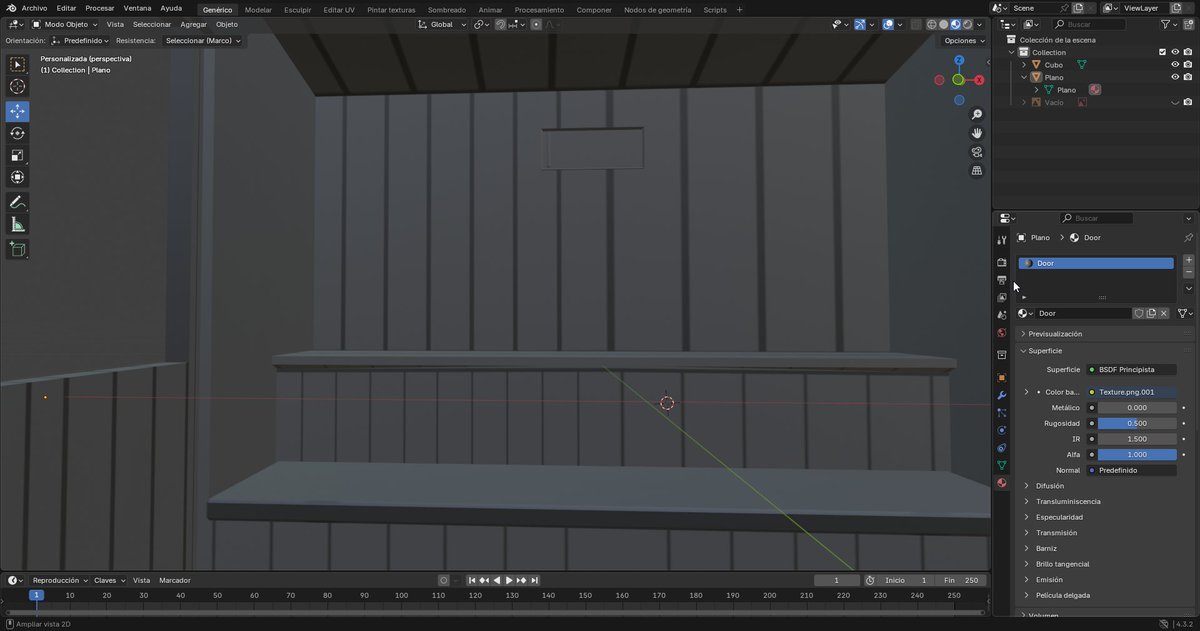Open the Agregar menu in the viewport header

(x=193, y=24)
